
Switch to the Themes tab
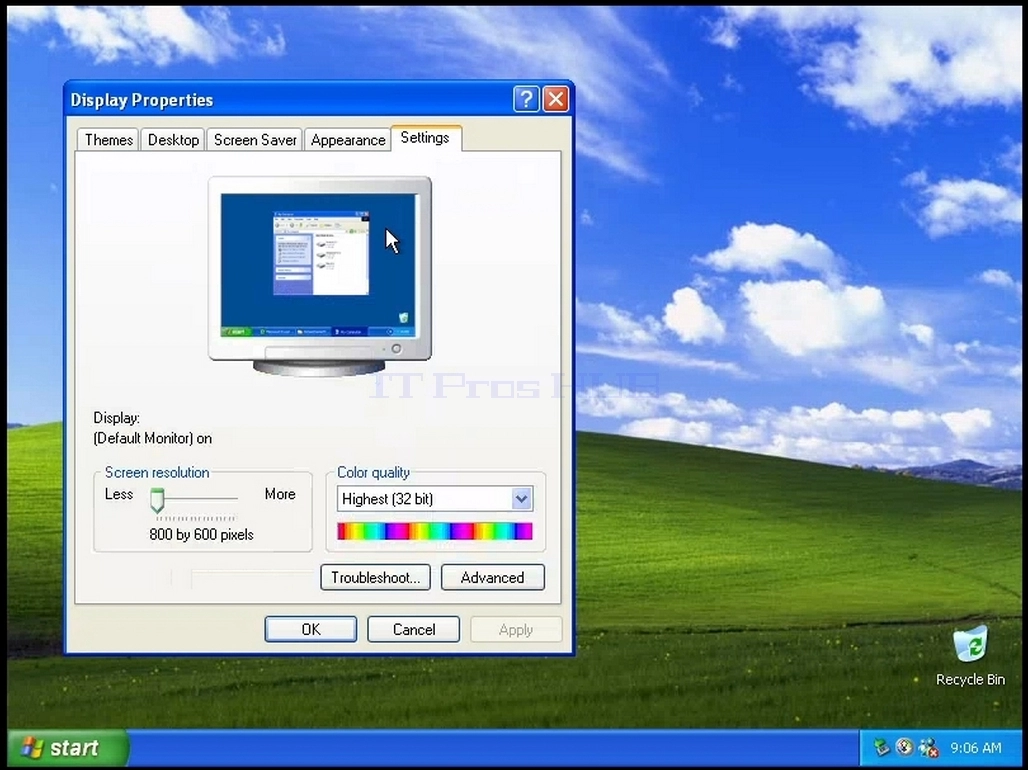tap(108, 140)
